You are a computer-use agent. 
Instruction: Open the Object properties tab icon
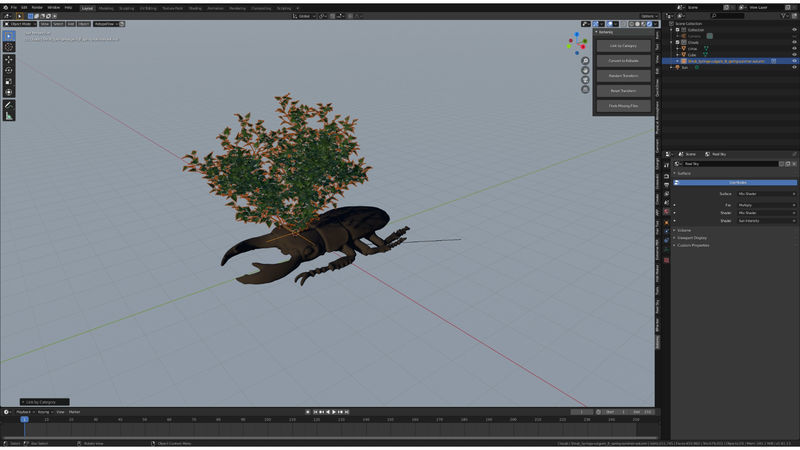[666, 222]
